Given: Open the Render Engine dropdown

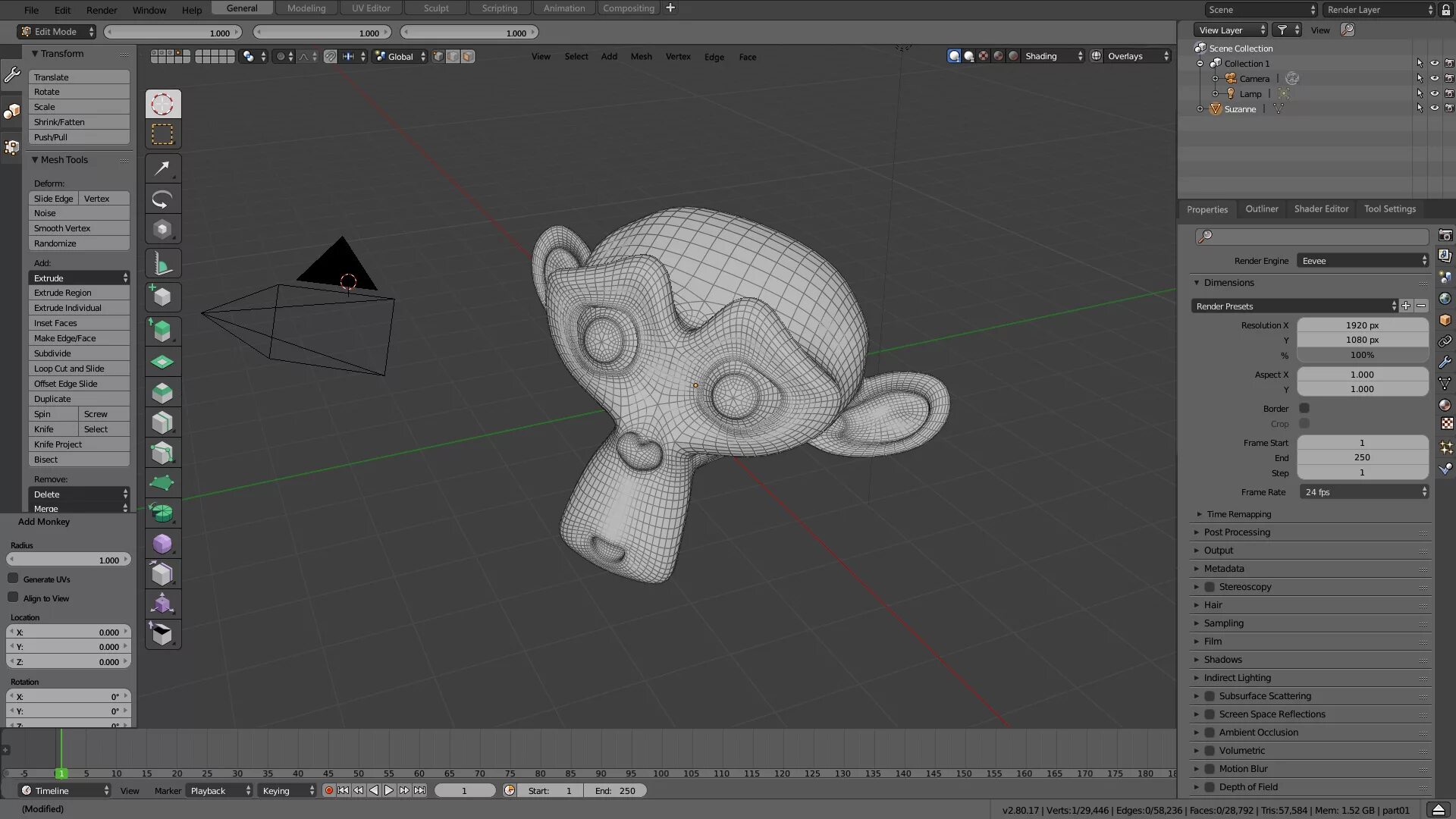Looking at the screenshot, I should pos(1363,261).
